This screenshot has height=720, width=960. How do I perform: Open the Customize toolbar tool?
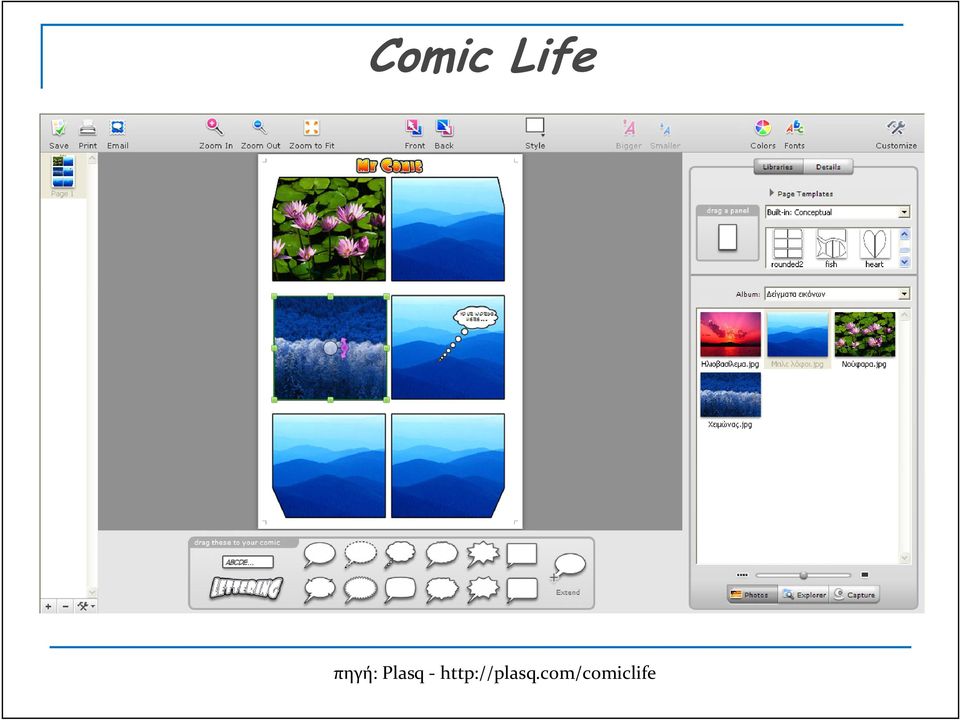[896, 128]
